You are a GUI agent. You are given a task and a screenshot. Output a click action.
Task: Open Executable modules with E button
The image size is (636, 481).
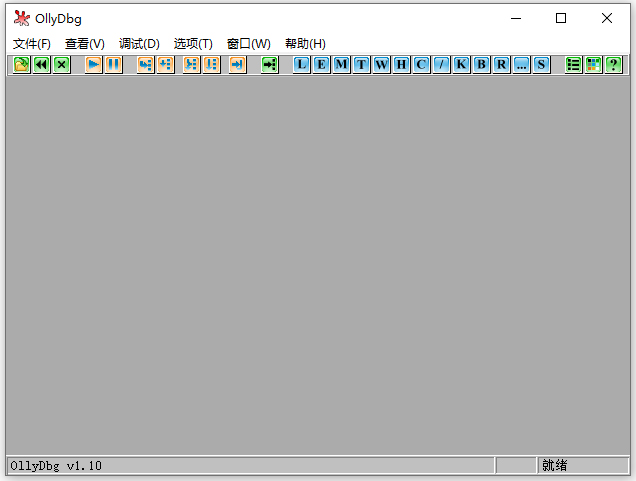(x=321, y=65)
